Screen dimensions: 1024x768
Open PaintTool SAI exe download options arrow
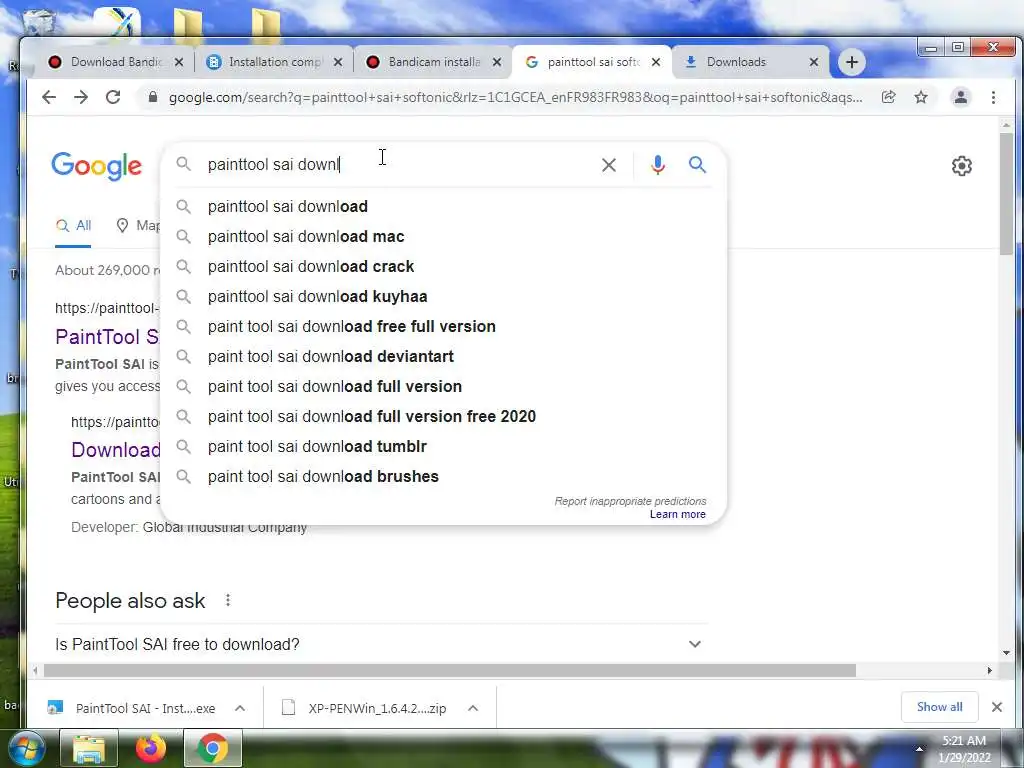(240, 708)
